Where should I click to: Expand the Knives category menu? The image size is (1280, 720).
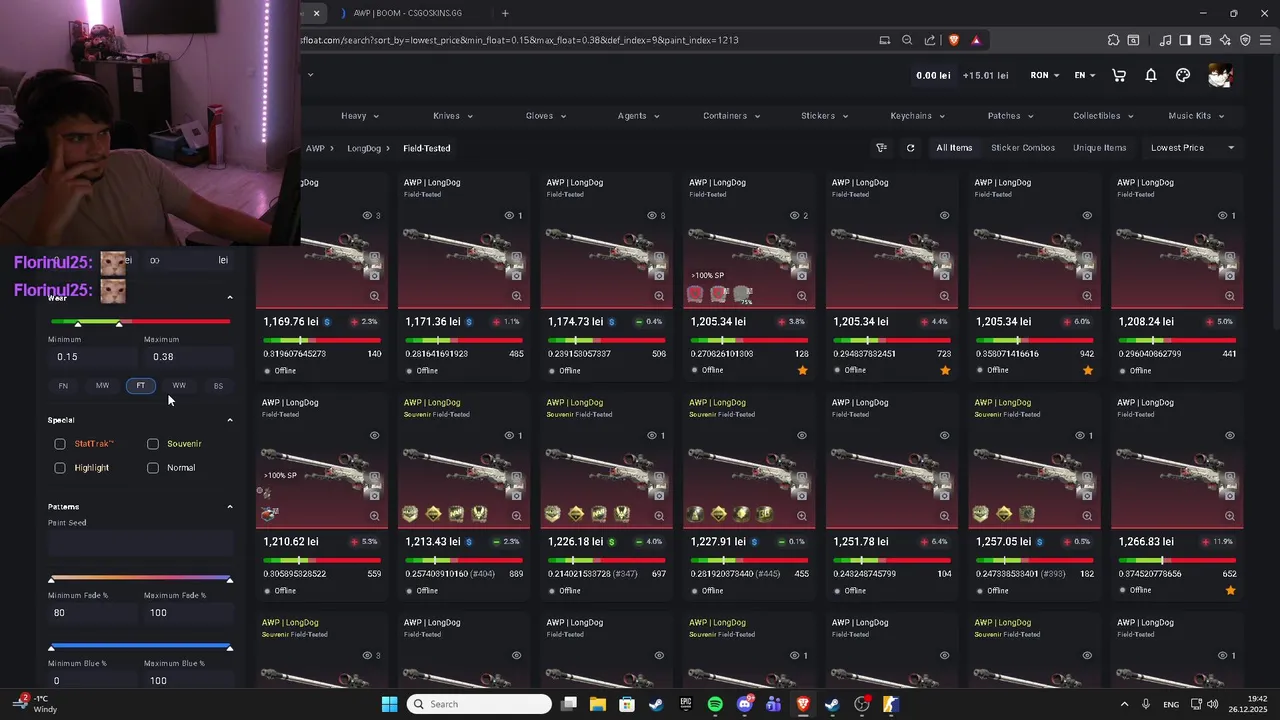[452, 116]
